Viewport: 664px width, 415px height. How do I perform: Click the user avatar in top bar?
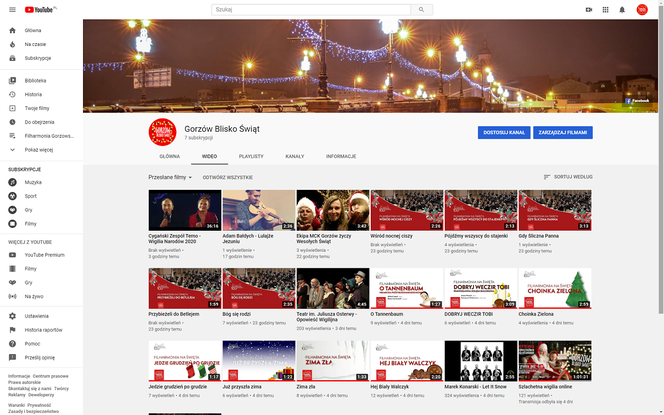[x=642, y=9]
